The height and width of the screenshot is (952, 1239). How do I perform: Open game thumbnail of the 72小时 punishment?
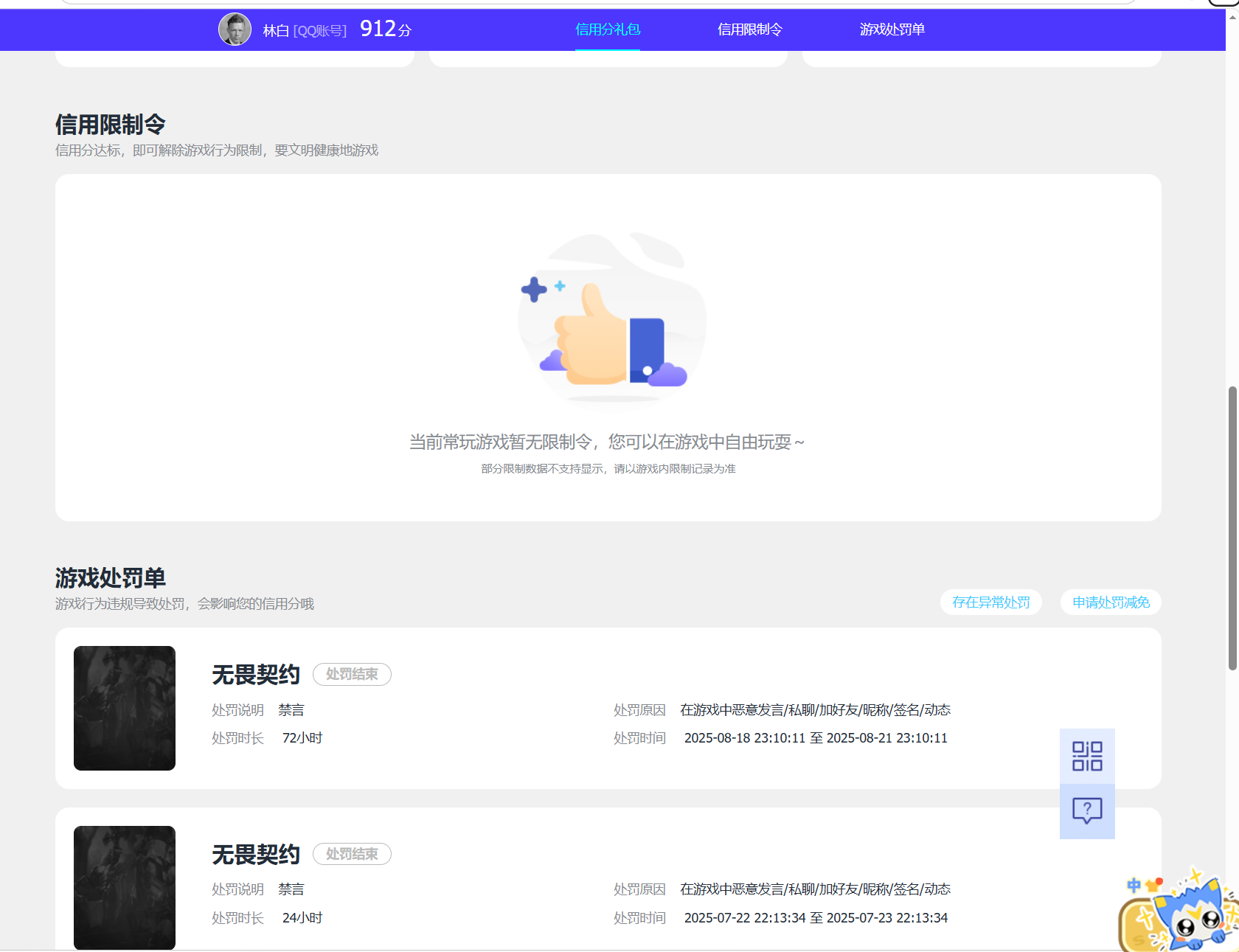125,708
